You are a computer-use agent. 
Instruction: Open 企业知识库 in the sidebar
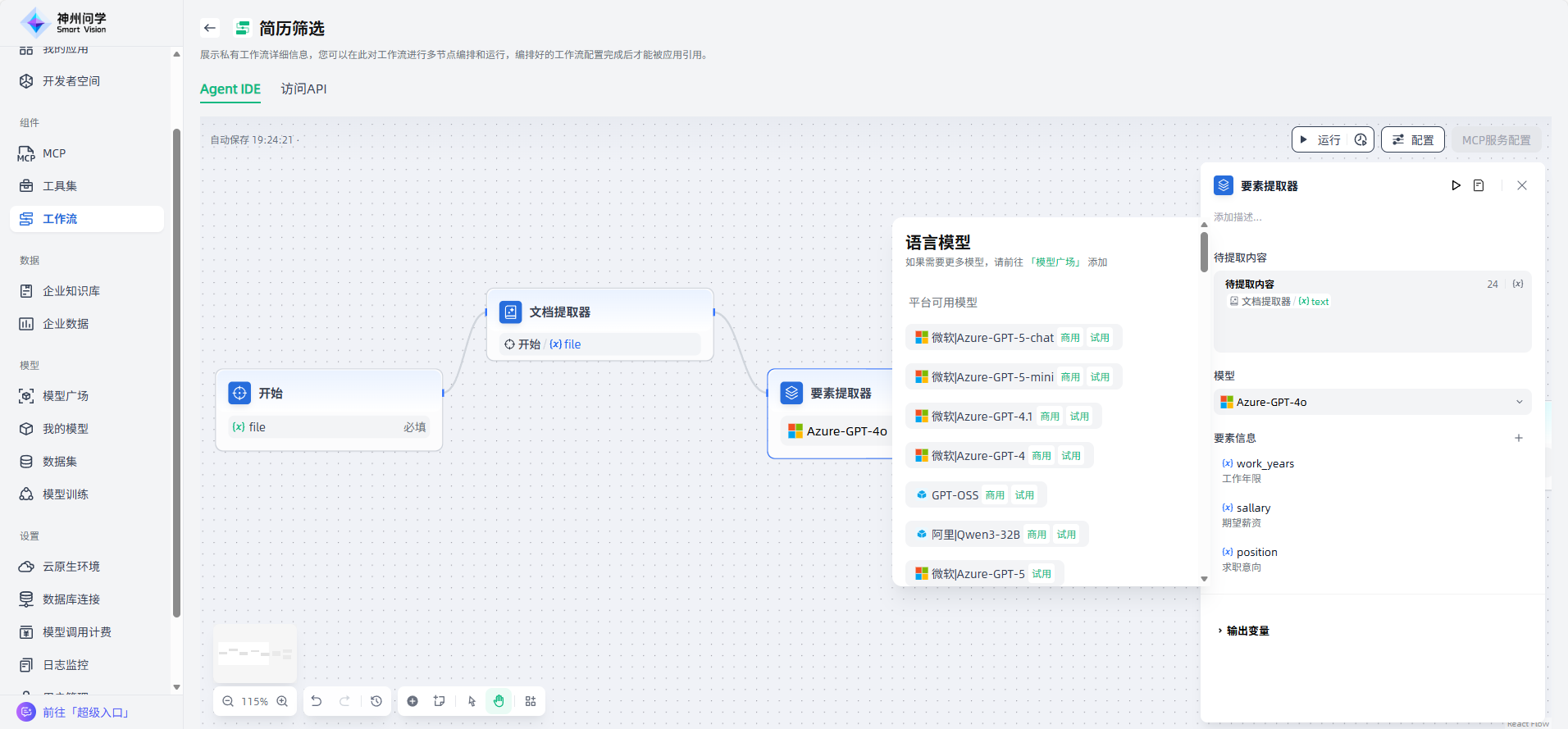[x=71, y=291]
